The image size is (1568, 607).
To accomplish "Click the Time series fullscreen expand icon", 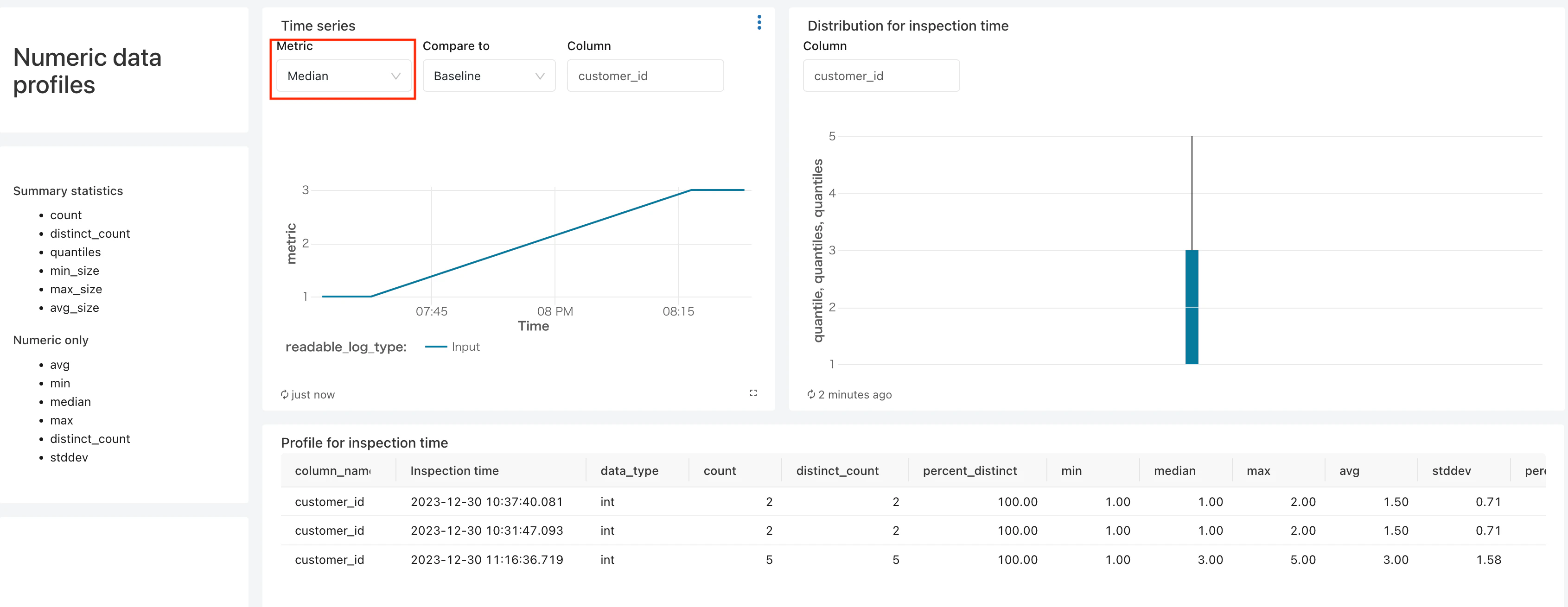I will tap(753, 393).
